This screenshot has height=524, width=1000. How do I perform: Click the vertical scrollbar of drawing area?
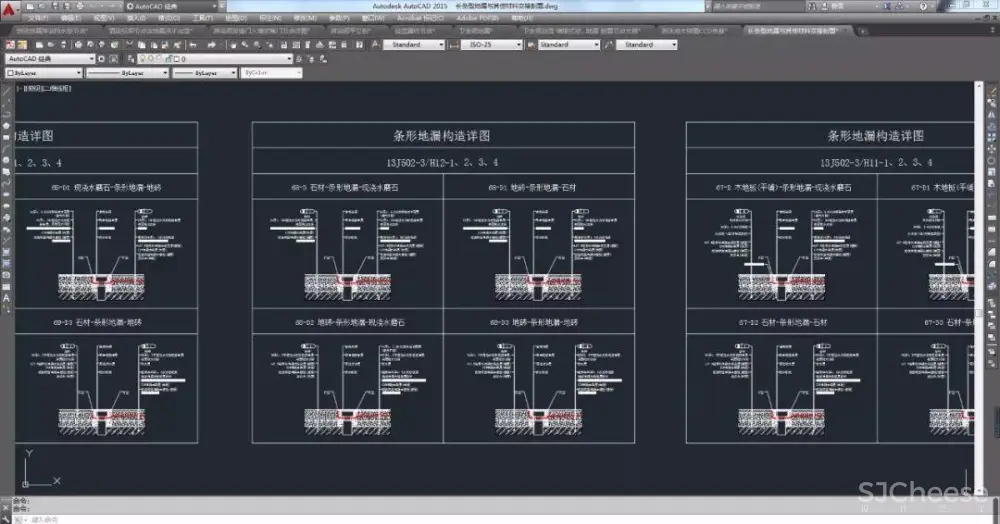979,290
